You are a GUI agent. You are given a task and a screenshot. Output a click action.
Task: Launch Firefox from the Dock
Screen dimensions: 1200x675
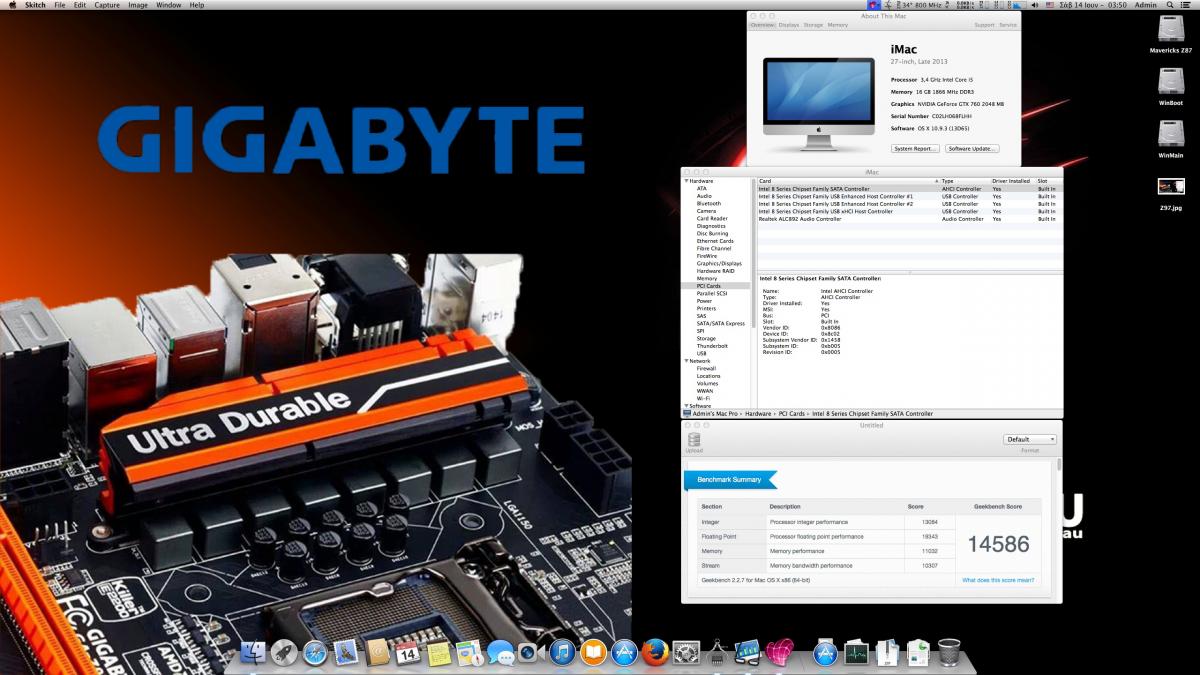pos(655,653)
